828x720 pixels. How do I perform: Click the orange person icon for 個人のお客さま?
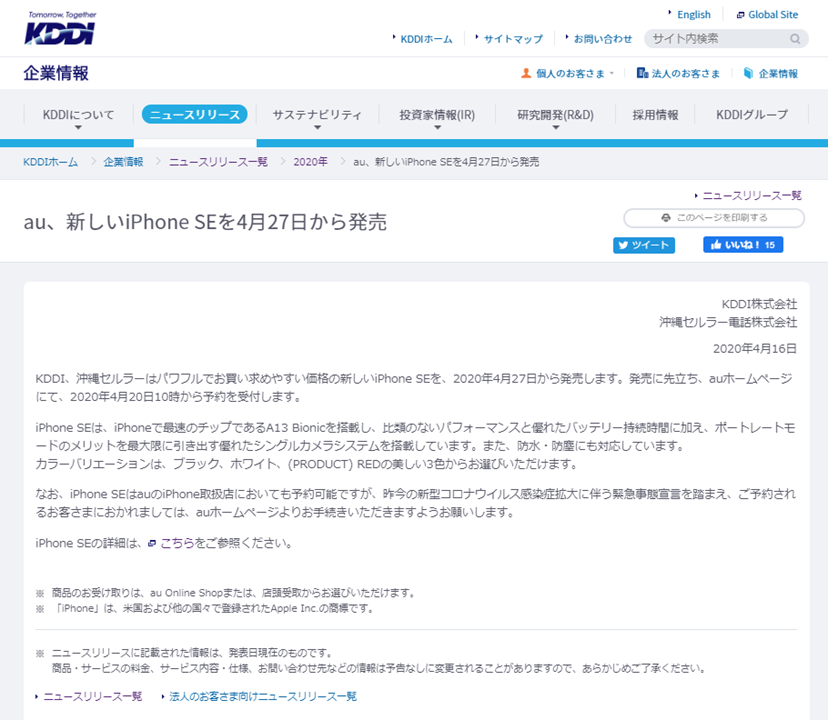526,73
